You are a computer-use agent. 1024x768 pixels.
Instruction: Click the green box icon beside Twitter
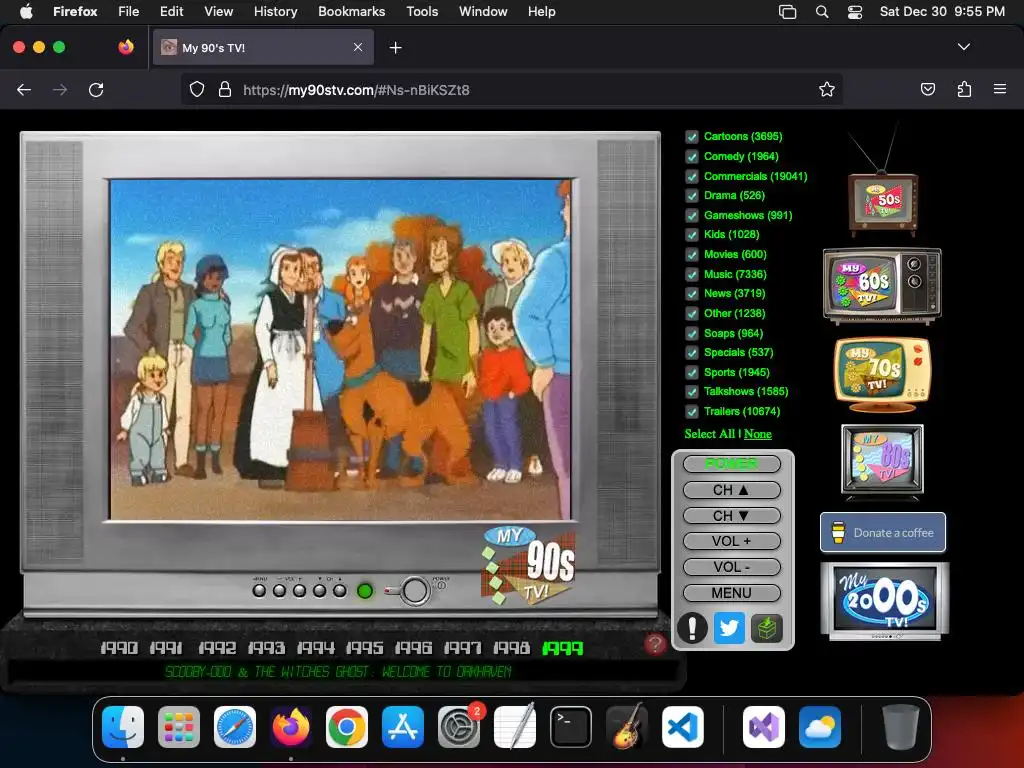tap(767, 628)
